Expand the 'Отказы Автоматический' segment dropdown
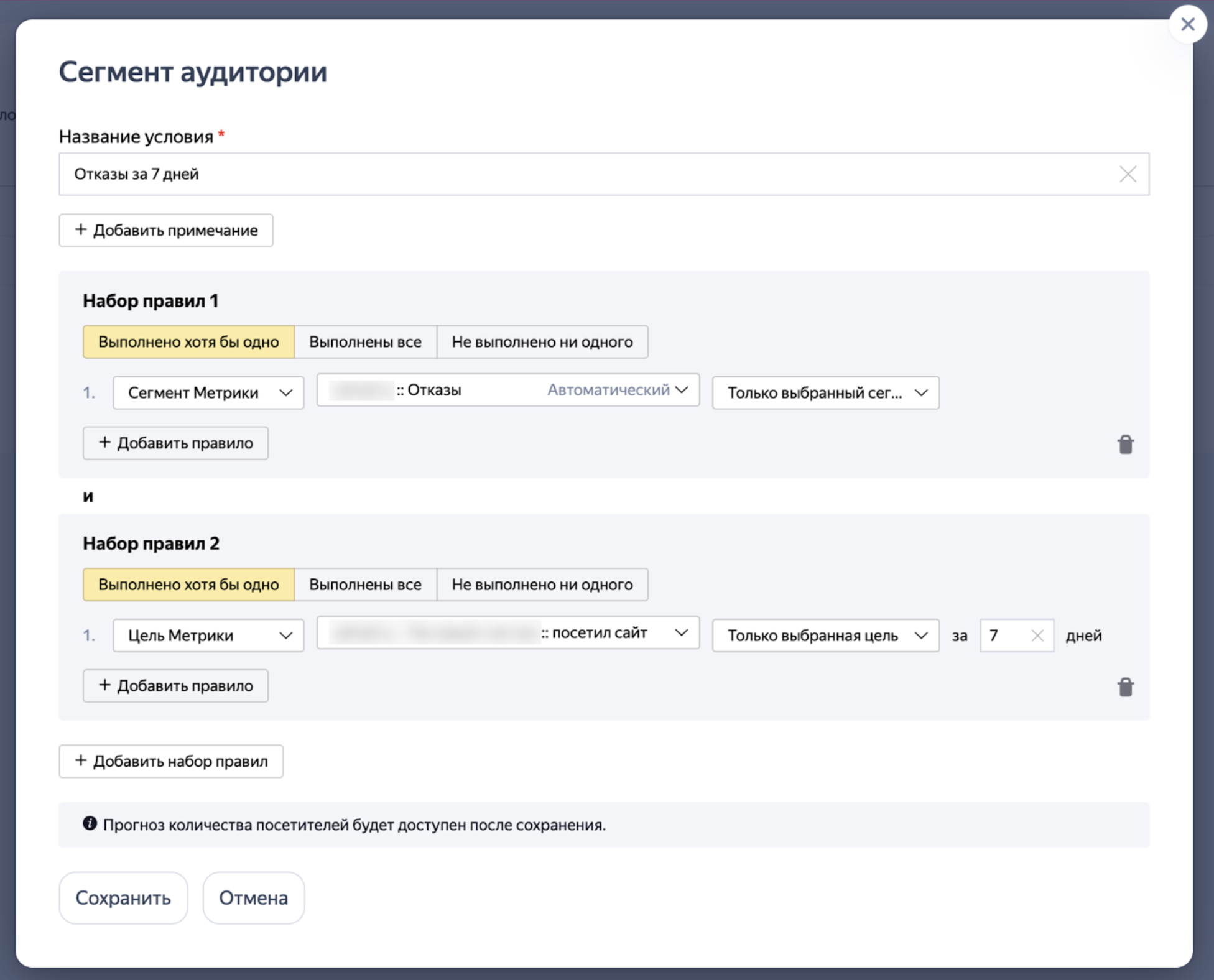The image size is (1214, 980). [507, 391]
